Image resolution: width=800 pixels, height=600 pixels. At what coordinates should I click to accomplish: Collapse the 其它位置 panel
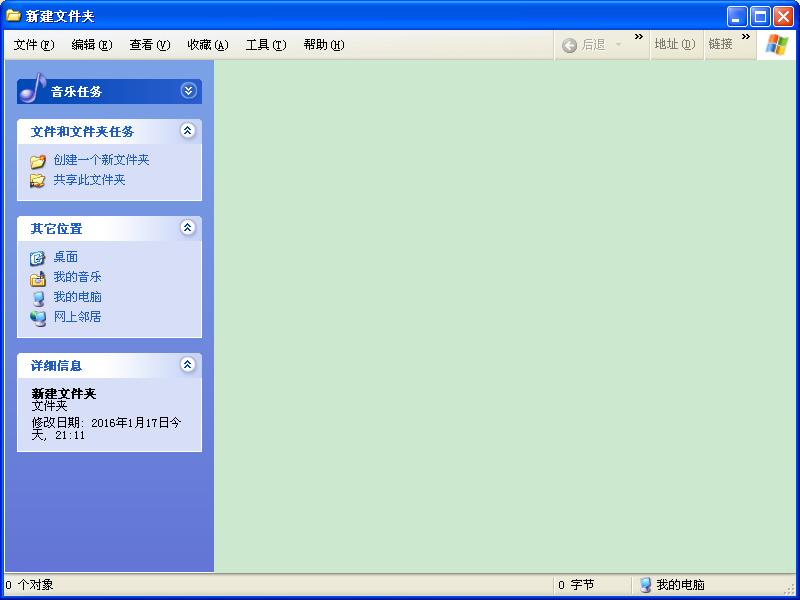[x=187, y=228]
